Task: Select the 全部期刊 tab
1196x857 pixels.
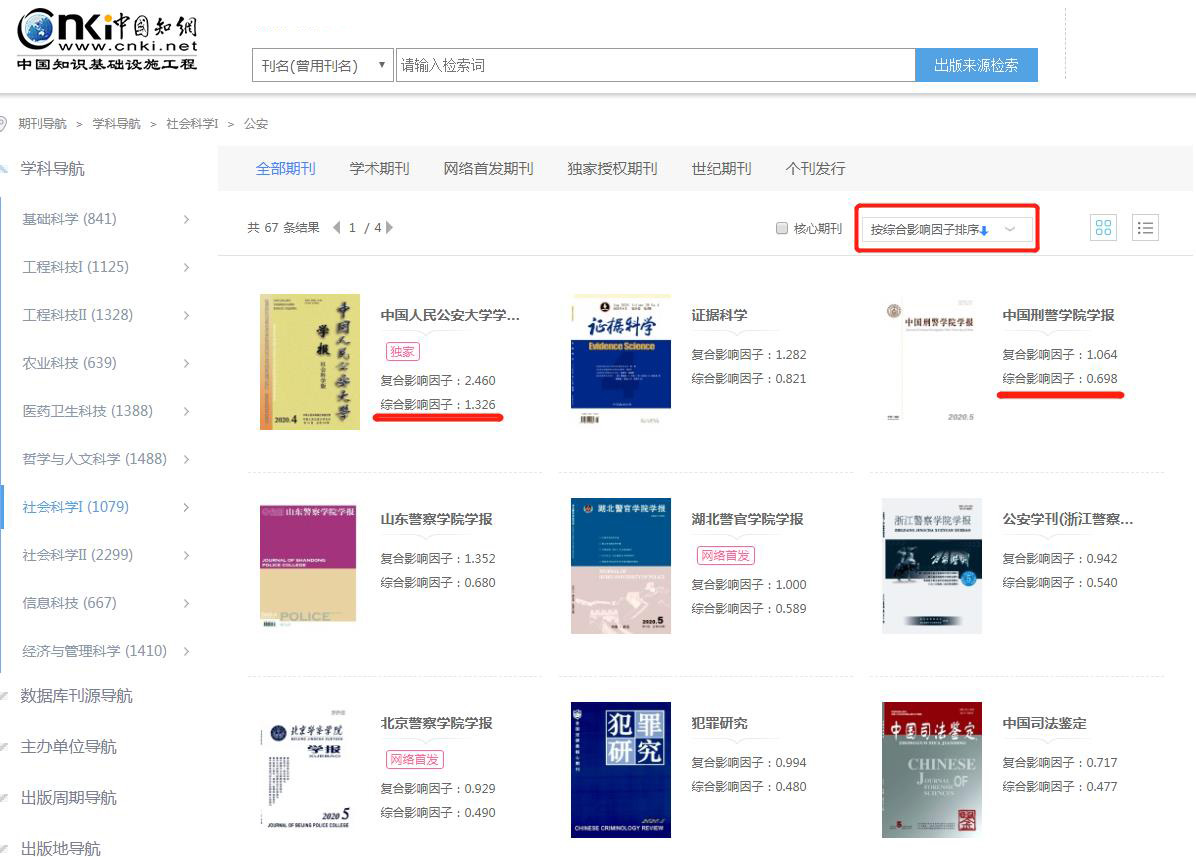Action: coord(285,169)
